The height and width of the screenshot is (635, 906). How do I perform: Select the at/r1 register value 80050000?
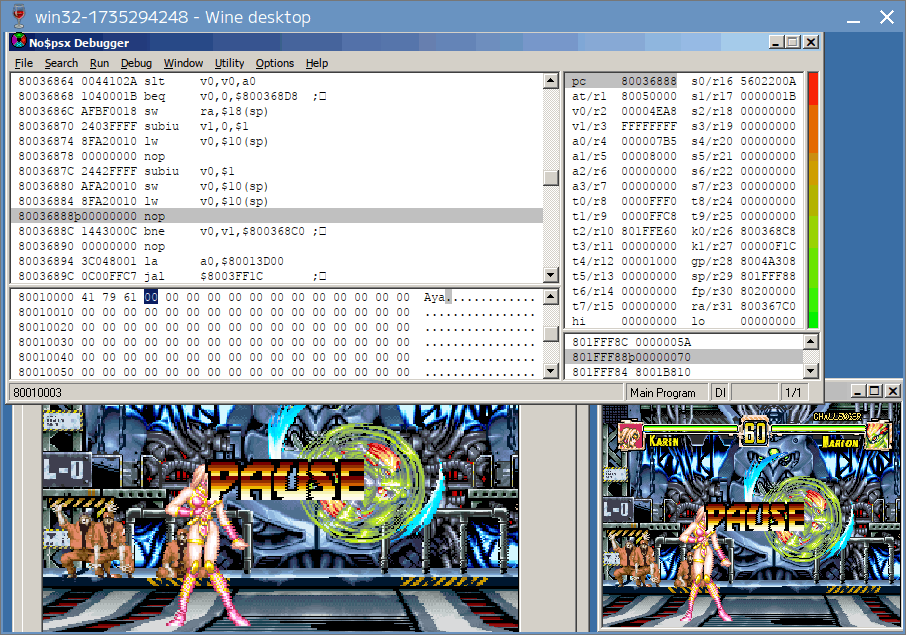(649, 96)
